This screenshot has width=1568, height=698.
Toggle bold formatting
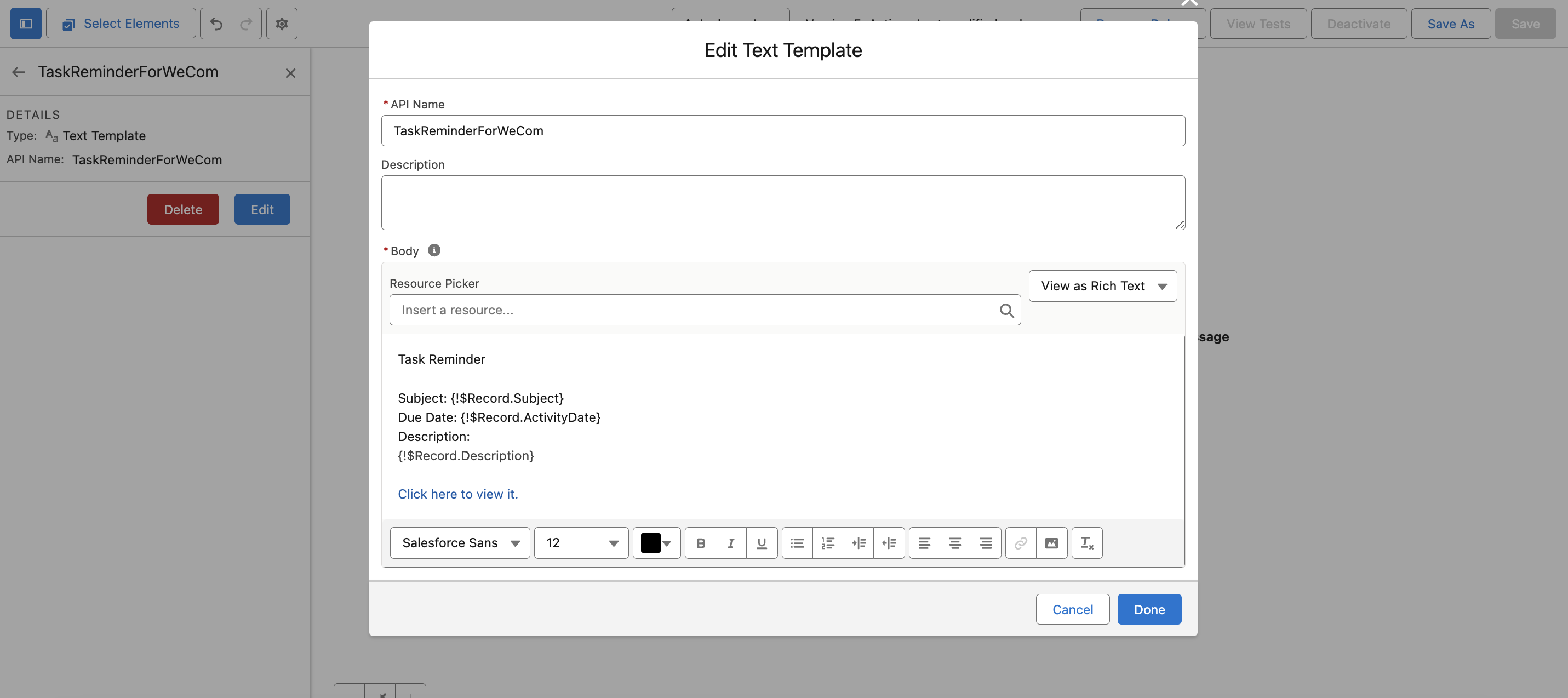[701, 543]
